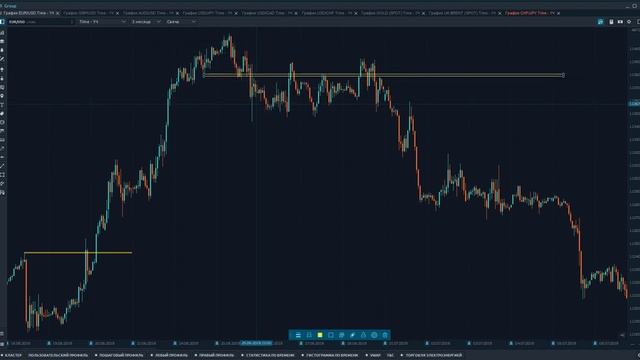The image size is (640, 360).
Task: Open the menu icon in the floating drawing toolbar
Action: click(x=298, y=335)
